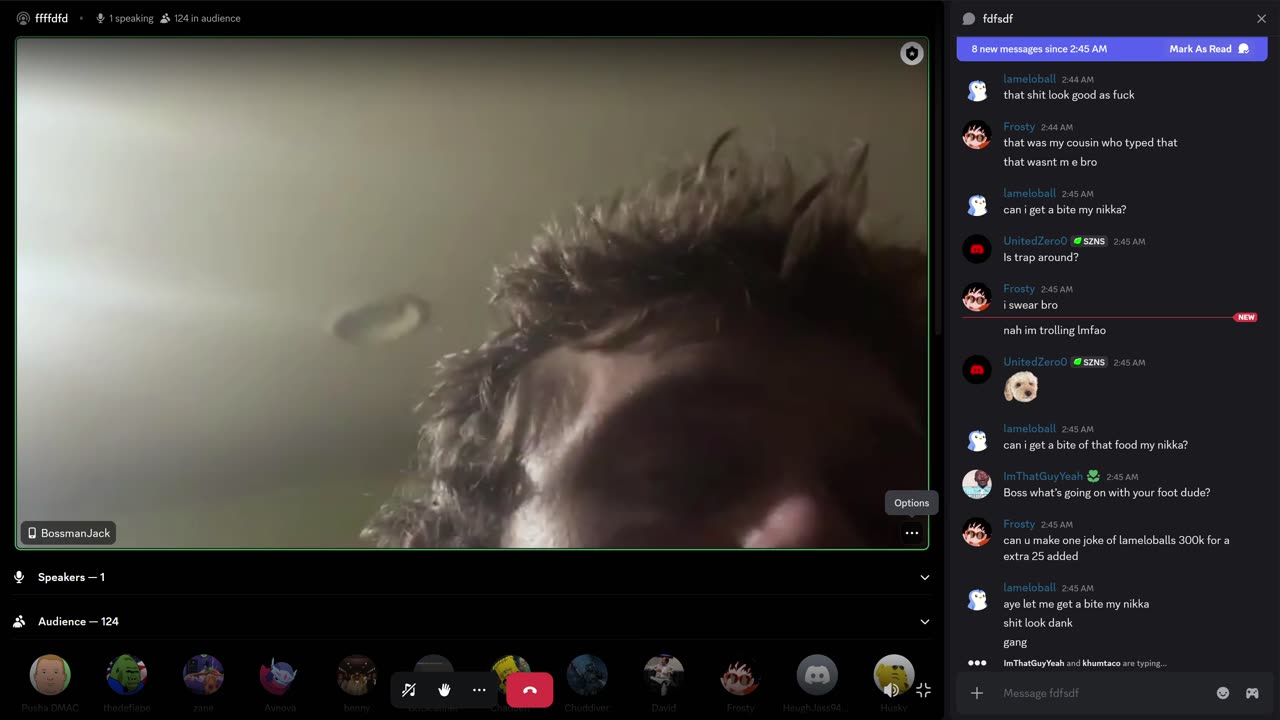The height and width of the screenshot is (720, 1280).
Task: Click the Speakers microphone icon
Action: tap(19, 577)
